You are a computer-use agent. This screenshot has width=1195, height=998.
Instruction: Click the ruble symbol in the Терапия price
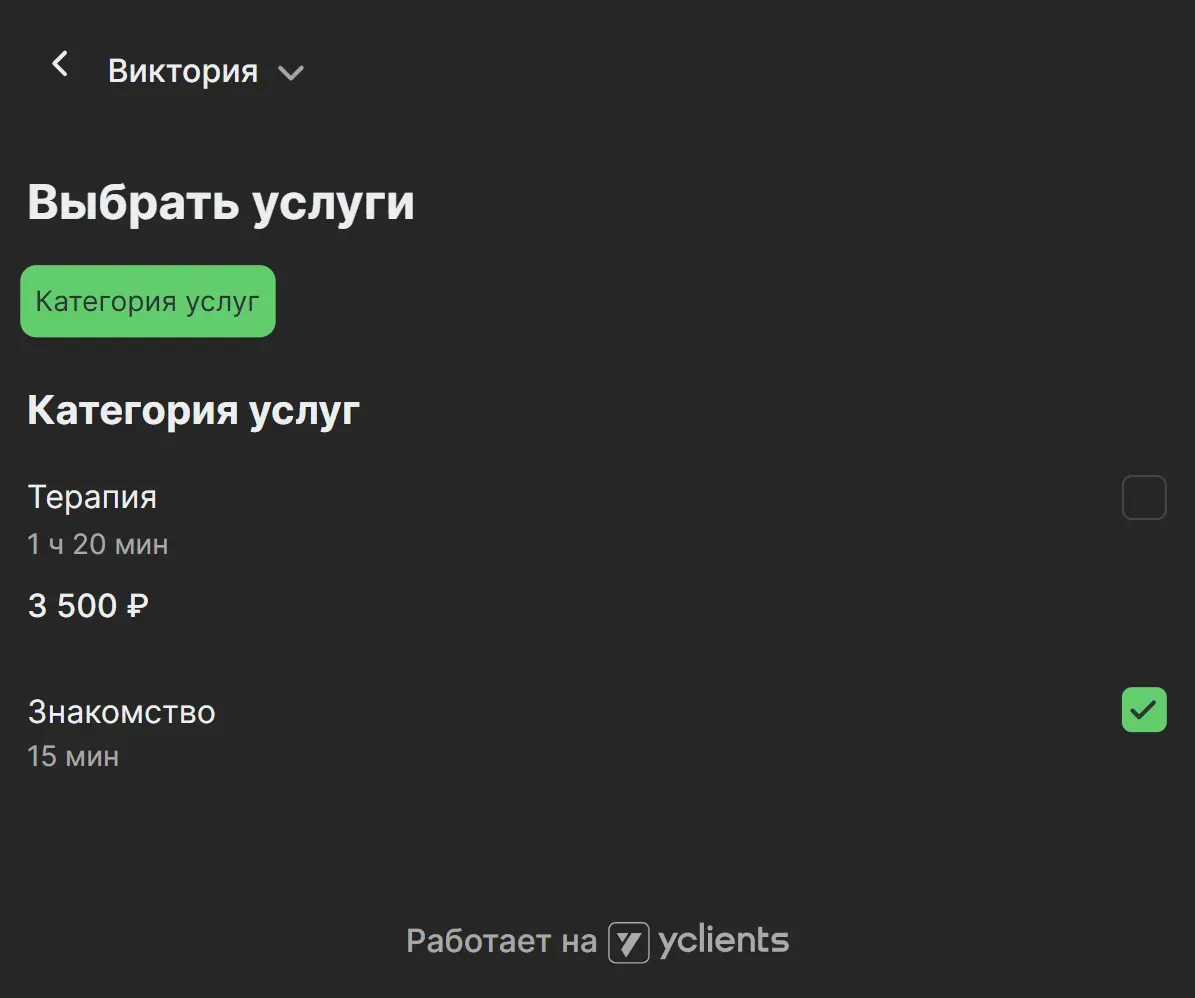[138, 606]
